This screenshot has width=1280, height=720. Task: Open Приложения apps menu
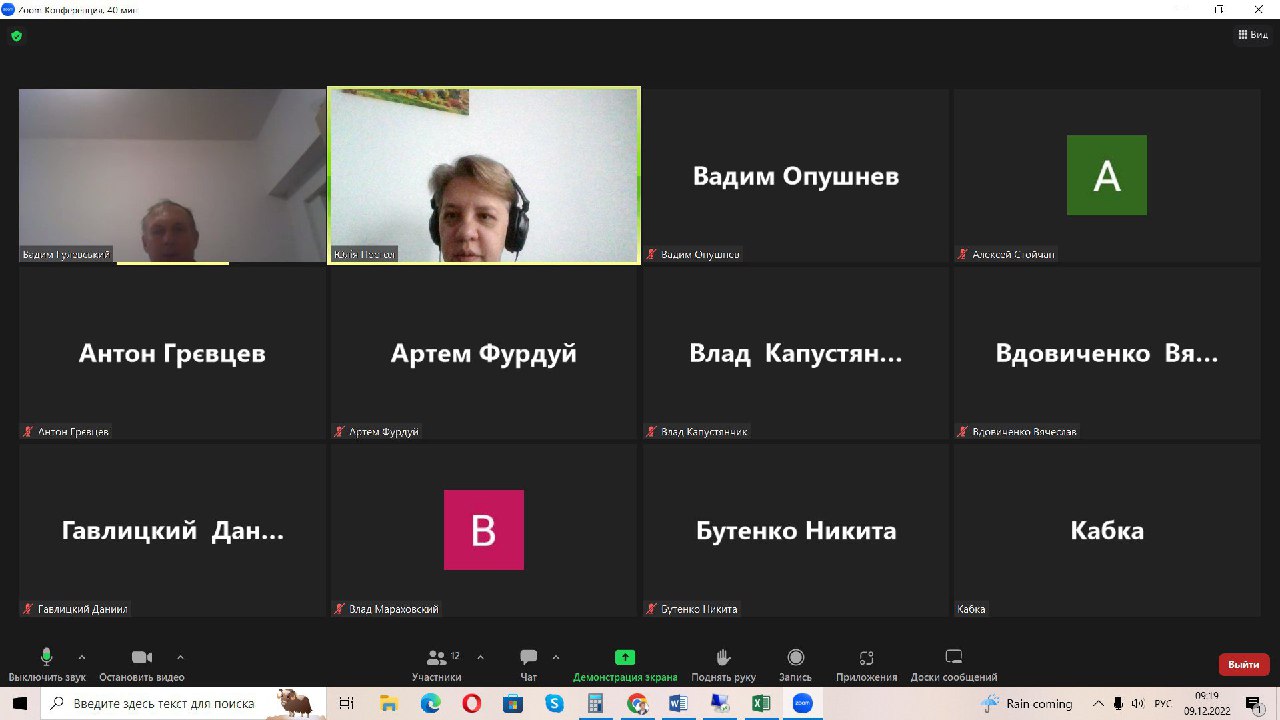point(866,664)
